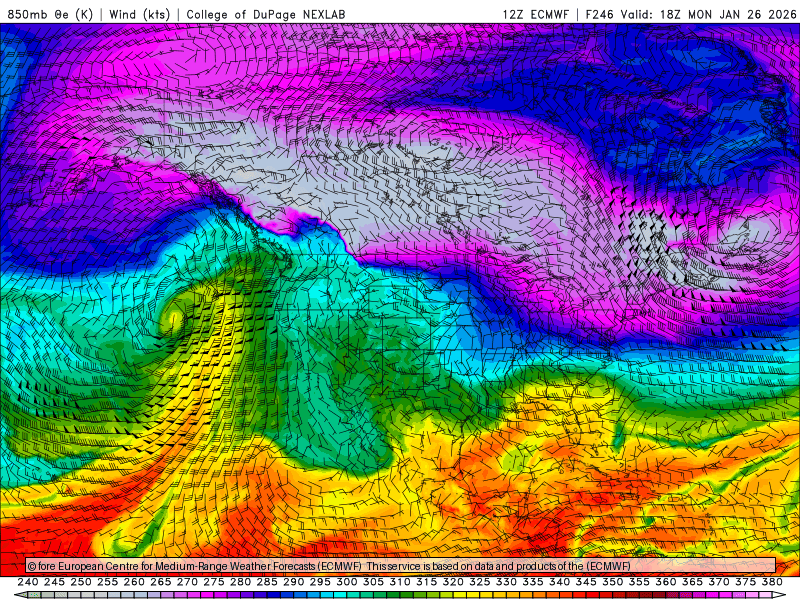The height and width of the screenshot is (600, 800).
Task: Click the 300 legend value
Action: [347, 582]
